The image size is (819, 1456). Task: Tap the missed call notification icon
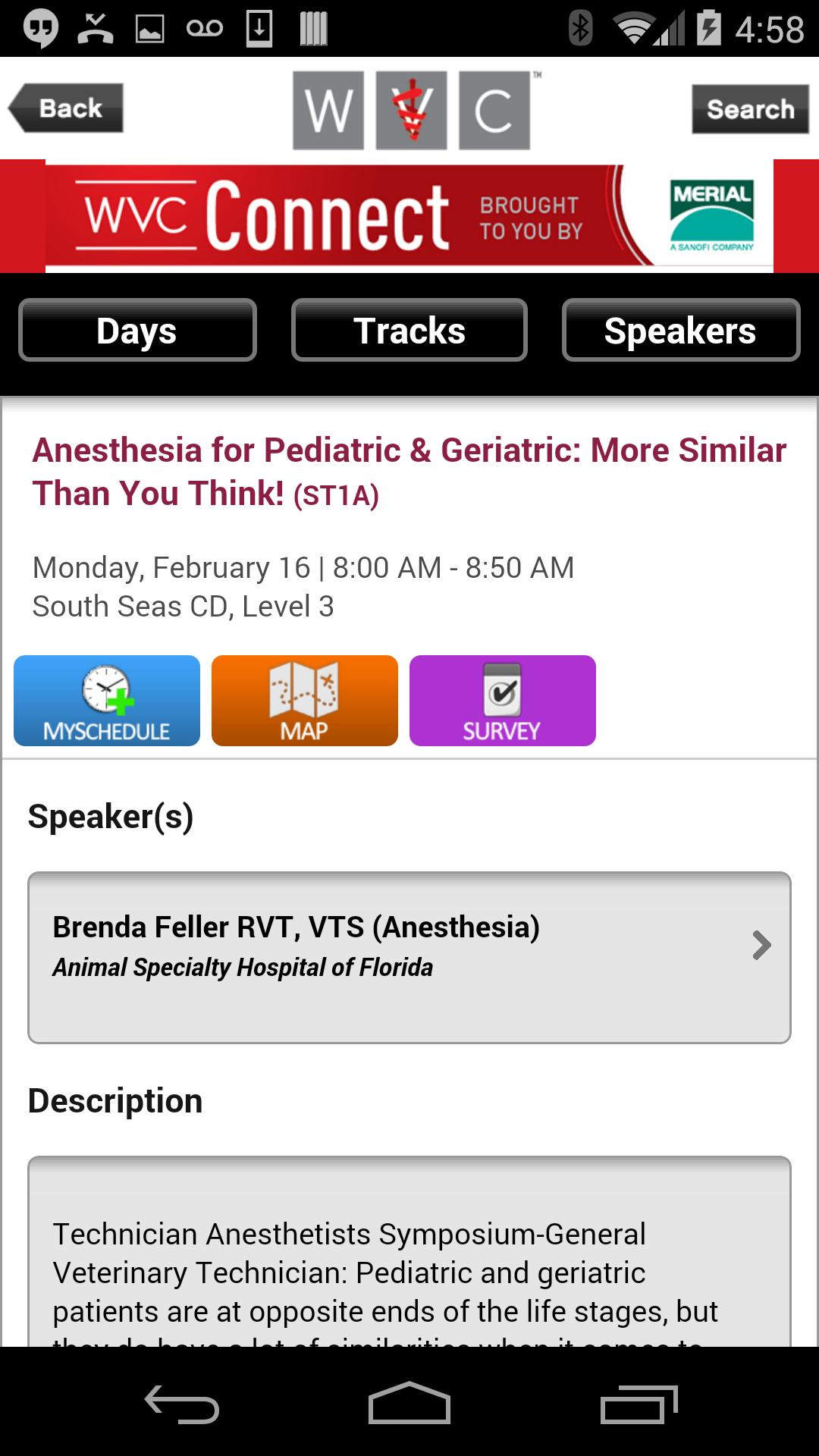pyautogui.click(x=96, y=29)
